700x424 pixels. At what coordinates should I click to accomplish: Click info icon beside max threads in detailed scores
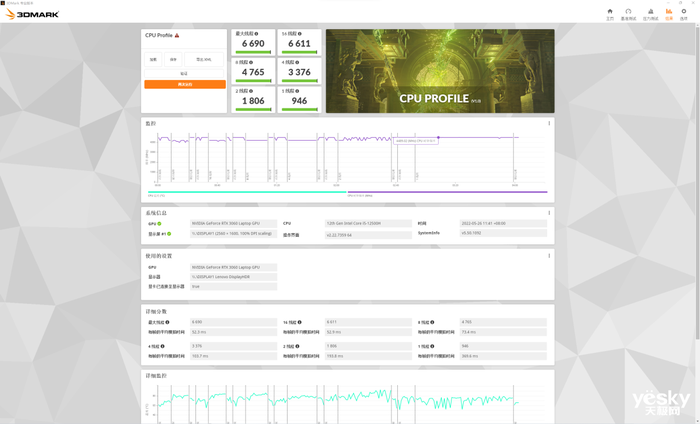[167, 322]
